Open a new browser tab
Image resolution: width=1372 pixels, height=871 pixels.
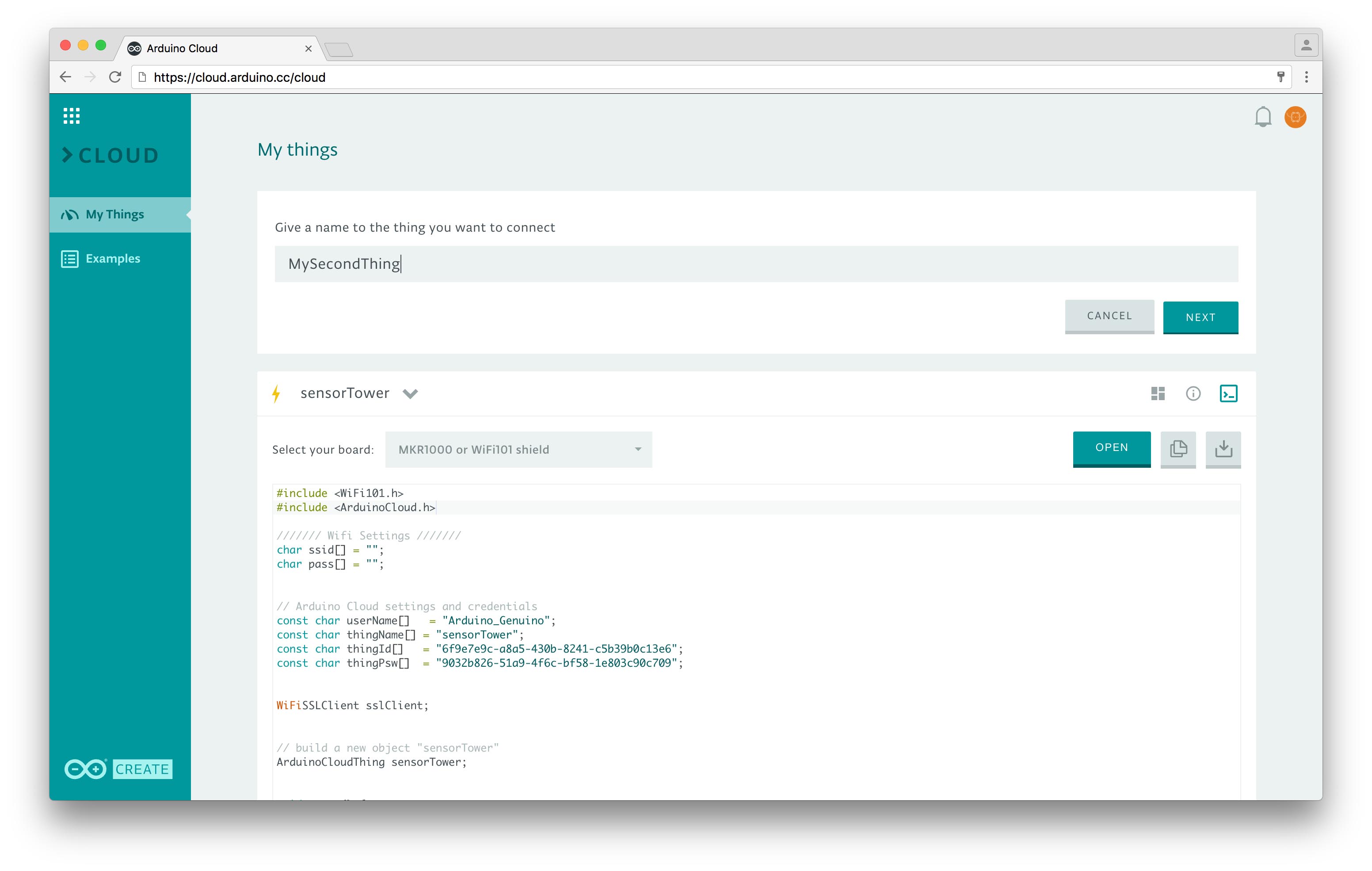click(339, 50)
